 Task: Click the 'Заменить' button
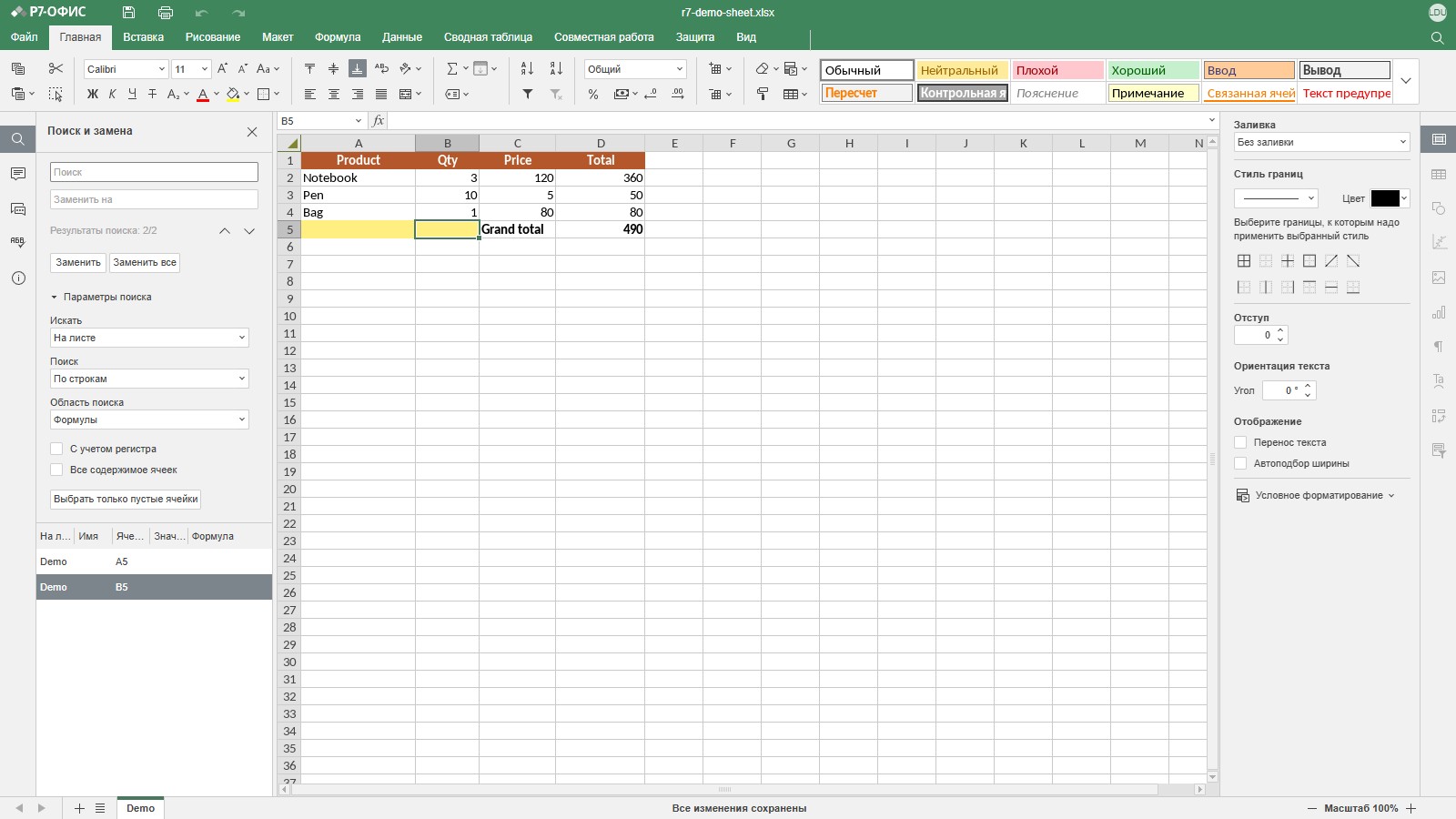coord(78,262)
